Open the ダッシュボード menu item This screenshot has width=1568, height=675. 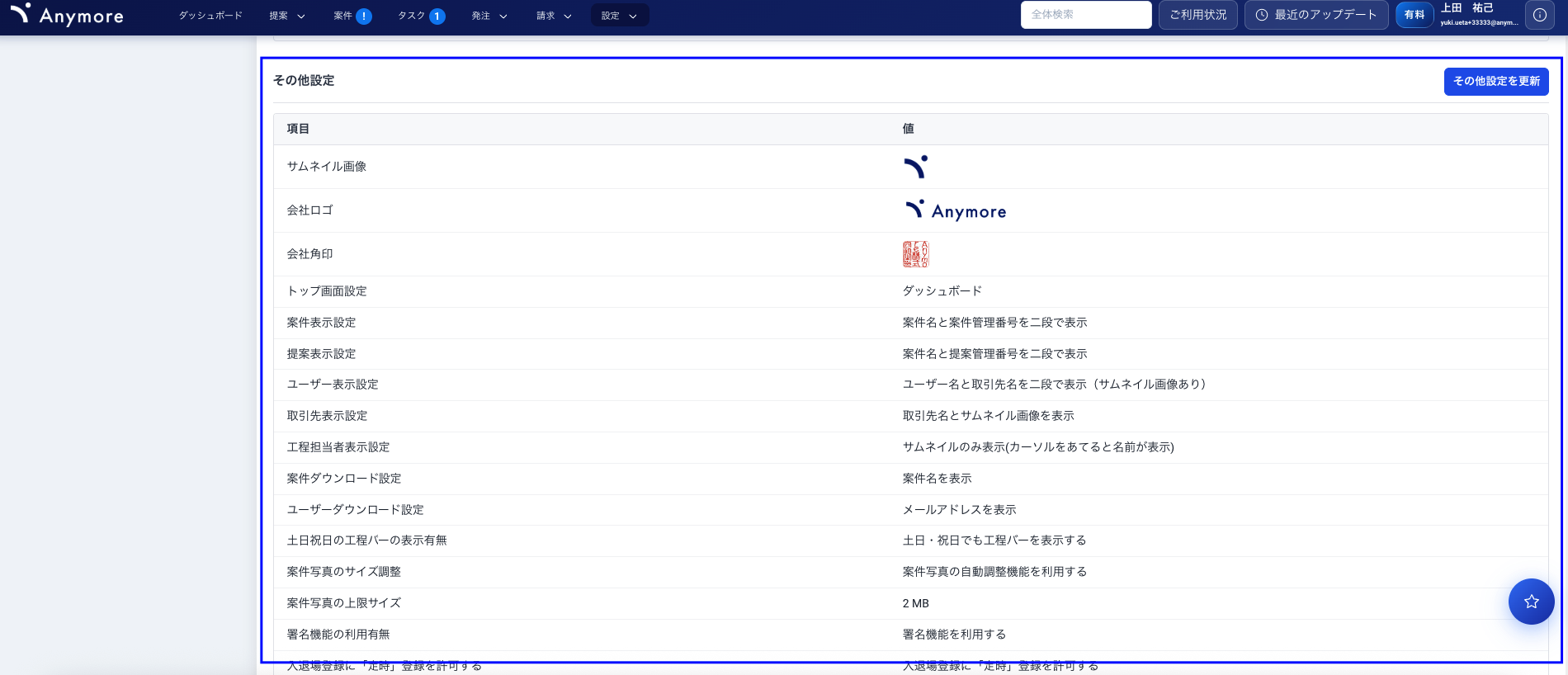(210, 16)
